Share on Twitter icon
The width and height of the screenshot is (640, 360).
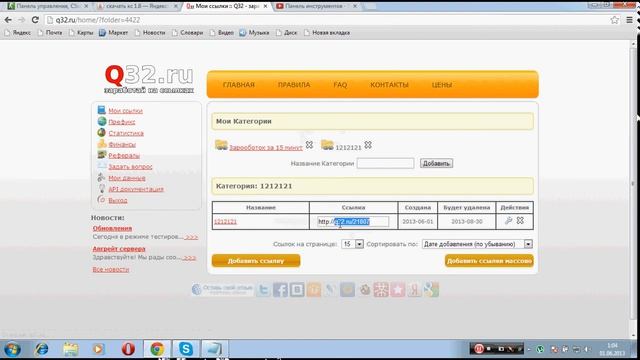[264, 290]
